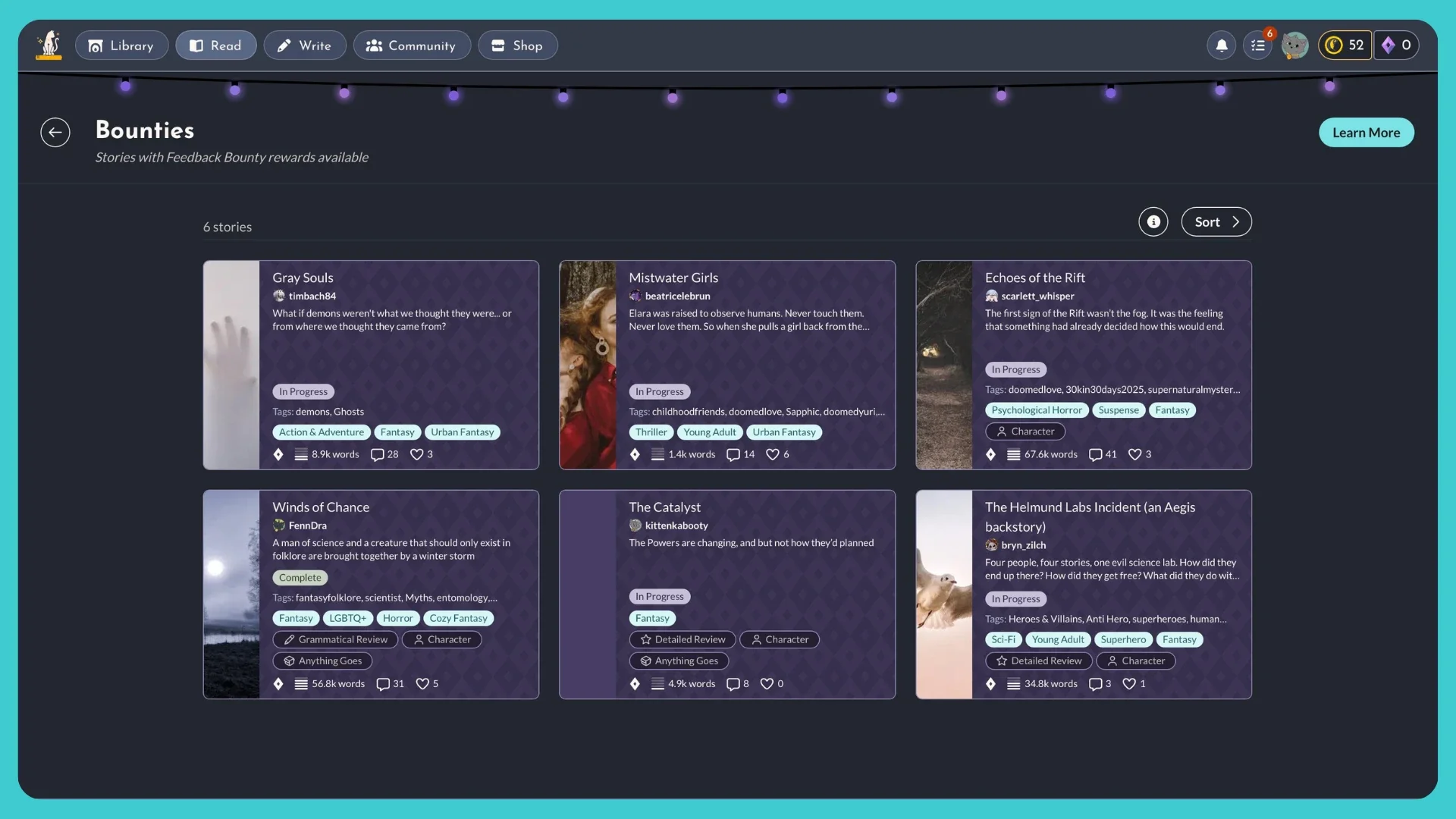The height and width of the screenshot is (819, 1456).
Task: Click the checklist icon showing 6 tasks
Action: (x=1257, y=46)
